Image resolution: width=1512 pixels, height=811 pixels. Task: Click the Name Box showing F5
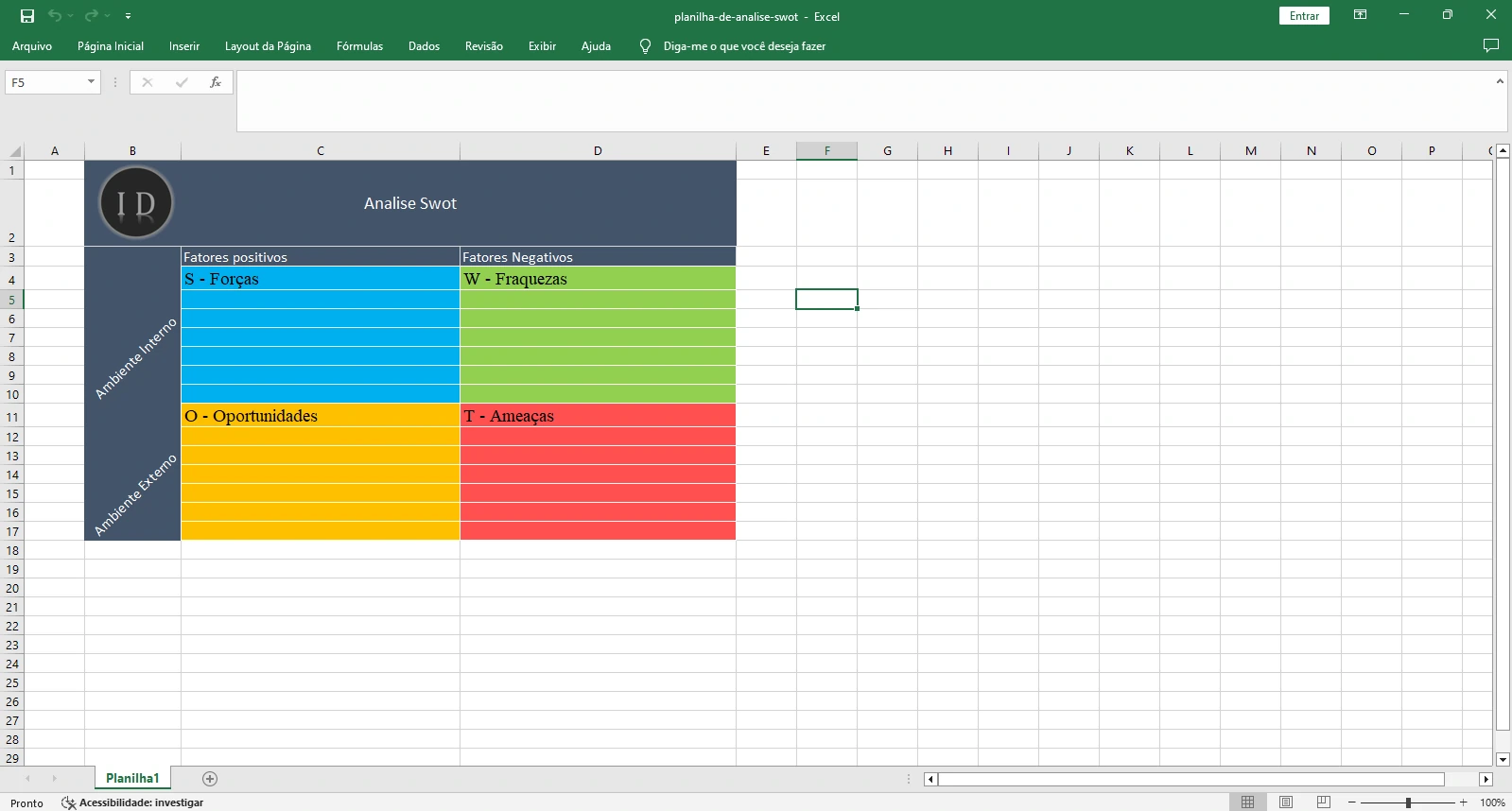click(45, 82)
